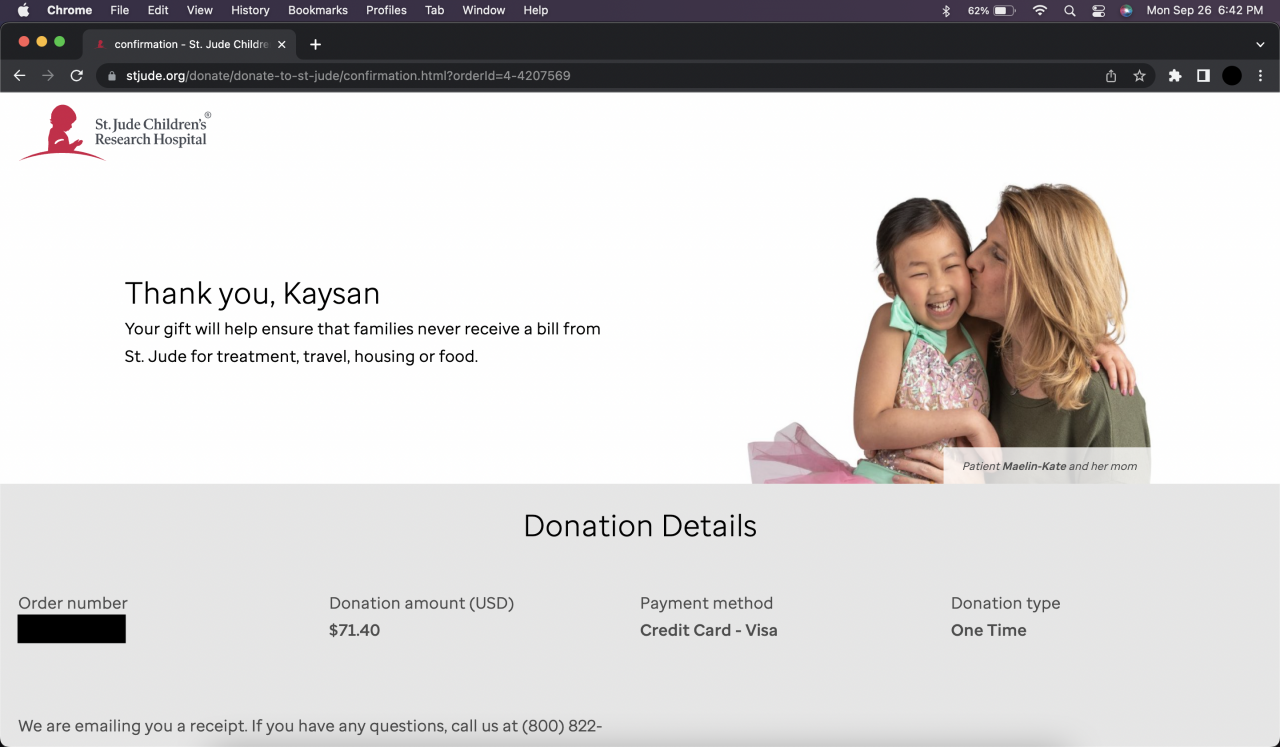This screenshot has height=747, width=1280.
Task: Share this page
Action: click(1111, 76)
